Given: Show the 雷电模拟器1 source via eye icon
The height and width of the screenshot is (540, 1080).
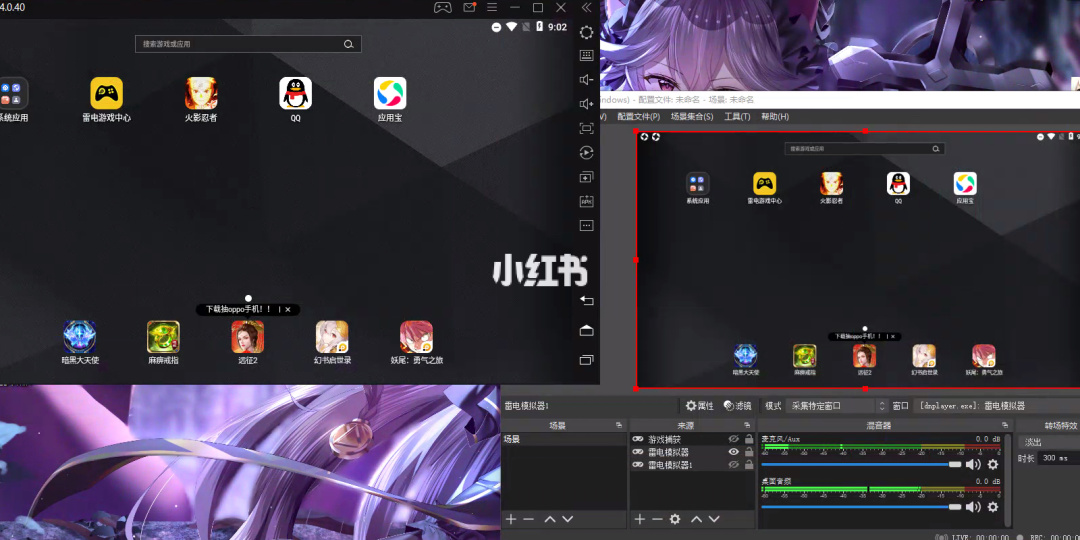Looking at the screenshot, I should pos(734,465).
